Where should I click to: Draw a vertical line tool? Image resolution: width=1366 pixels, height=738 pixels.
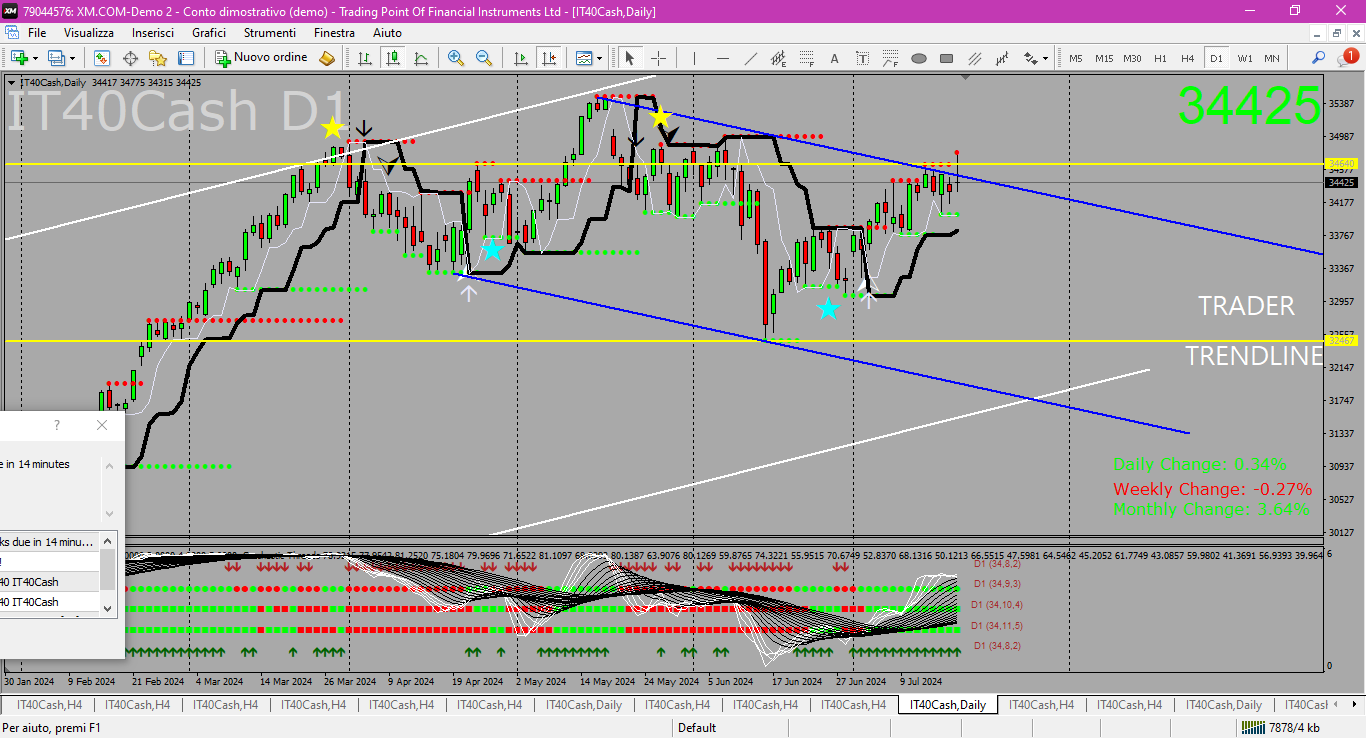point(694,58)
